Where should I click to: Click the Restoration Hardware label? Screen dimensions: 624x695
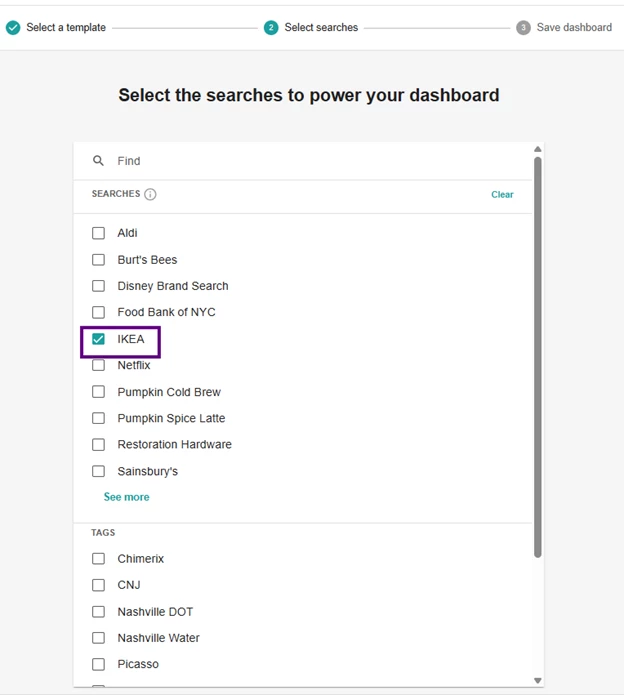[175, 445]
